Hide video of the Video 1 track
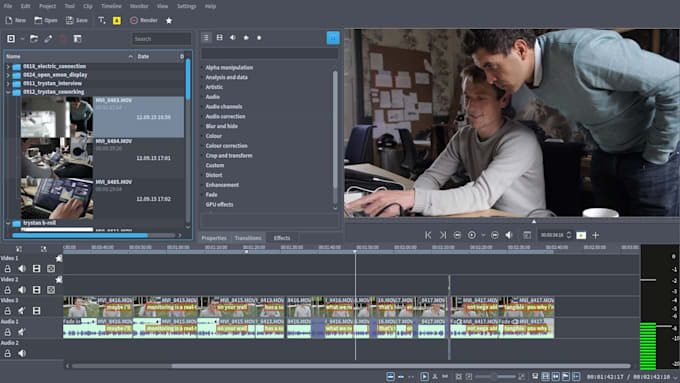 (x=36, y=269)
